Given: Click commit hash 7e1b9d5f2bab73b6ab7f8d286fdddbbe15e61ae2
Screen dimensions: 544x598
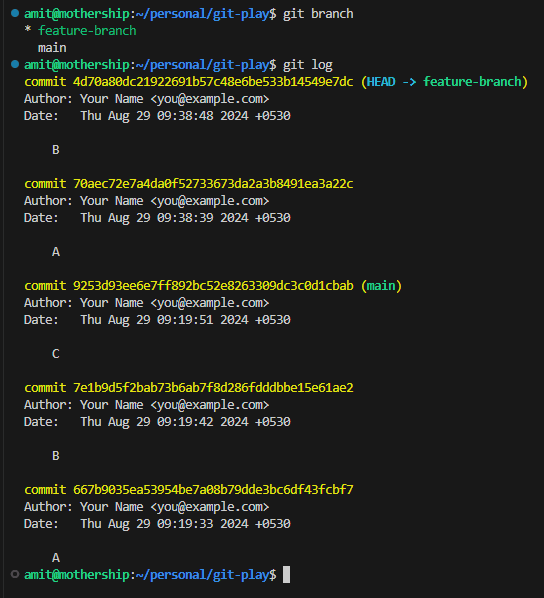Looking at the screenshot, I should click(213, 388).
